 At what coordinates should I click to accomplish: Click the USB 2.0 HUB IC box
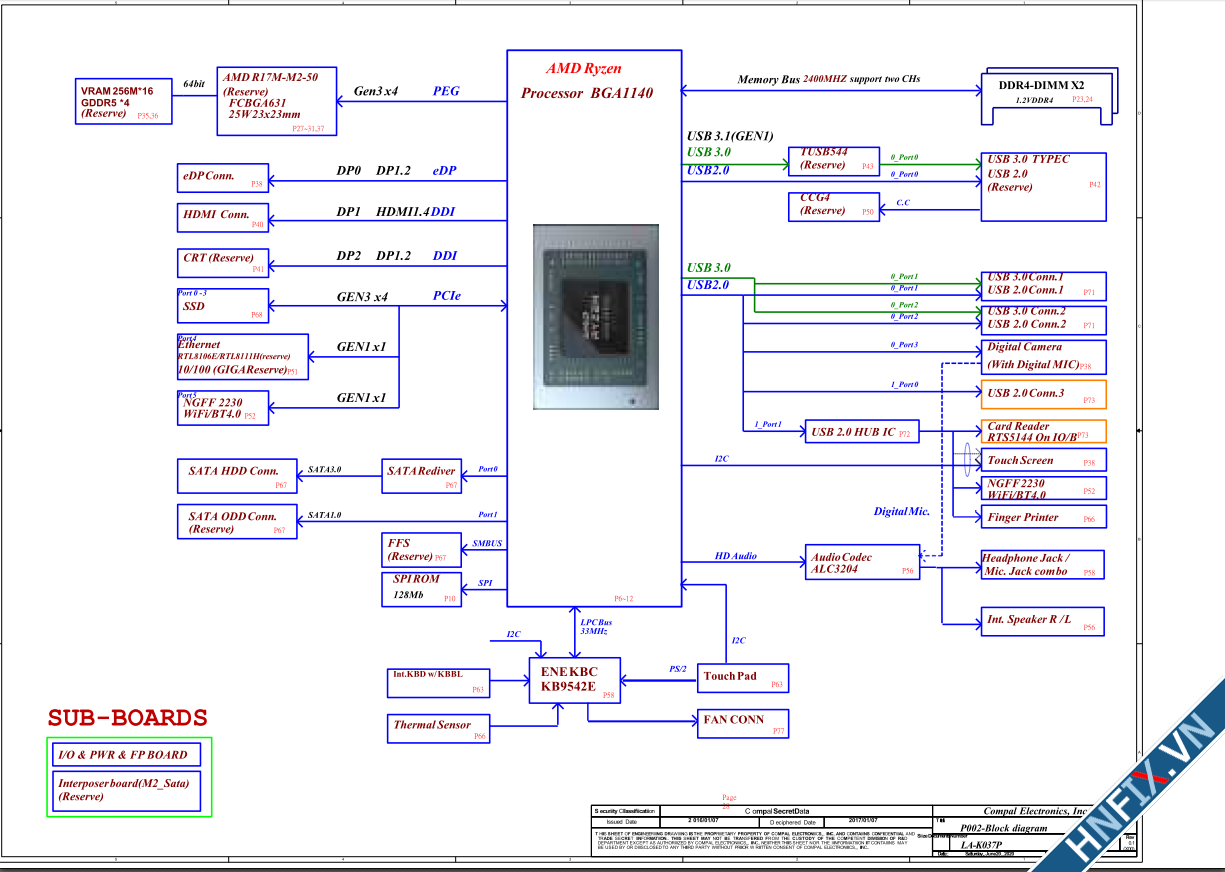[x=862, y=432]
